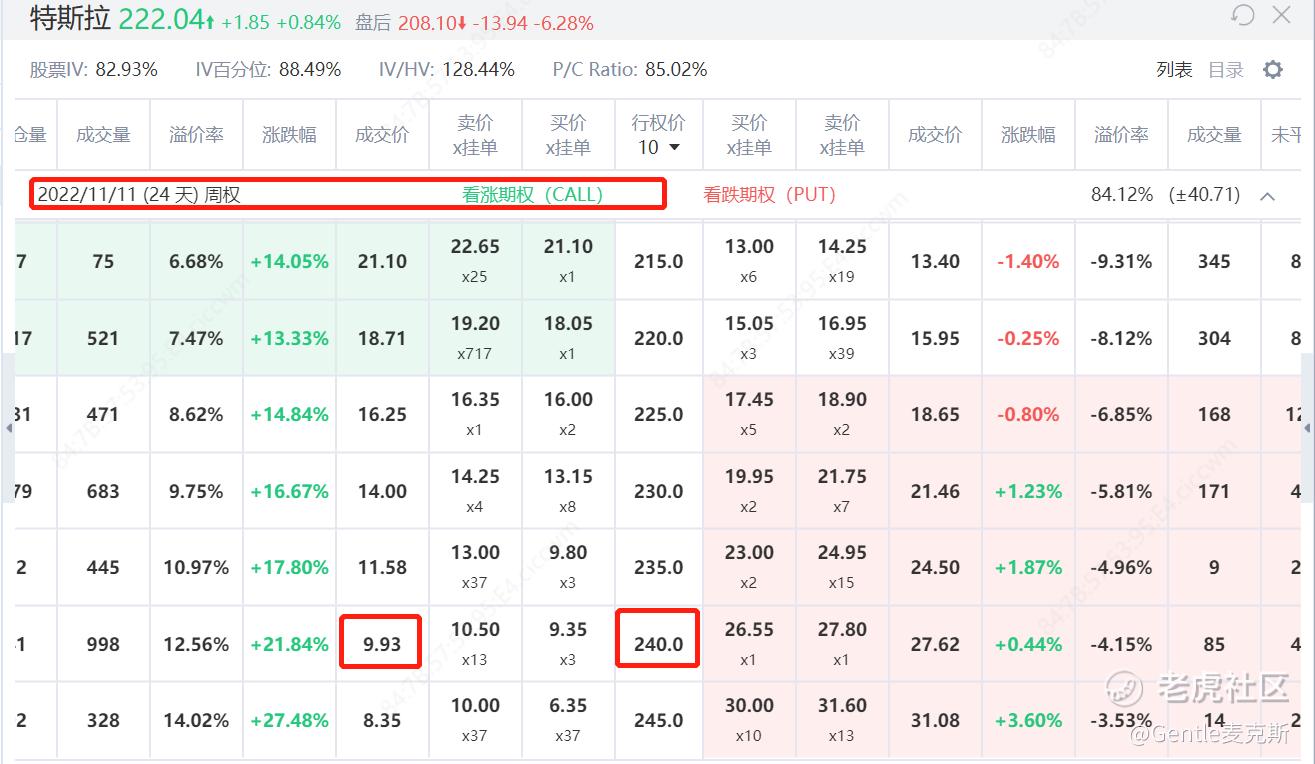Screen dimensions: 1315x764
Task: Click call bid price 9.35 x3
Action: coord(568,643)
